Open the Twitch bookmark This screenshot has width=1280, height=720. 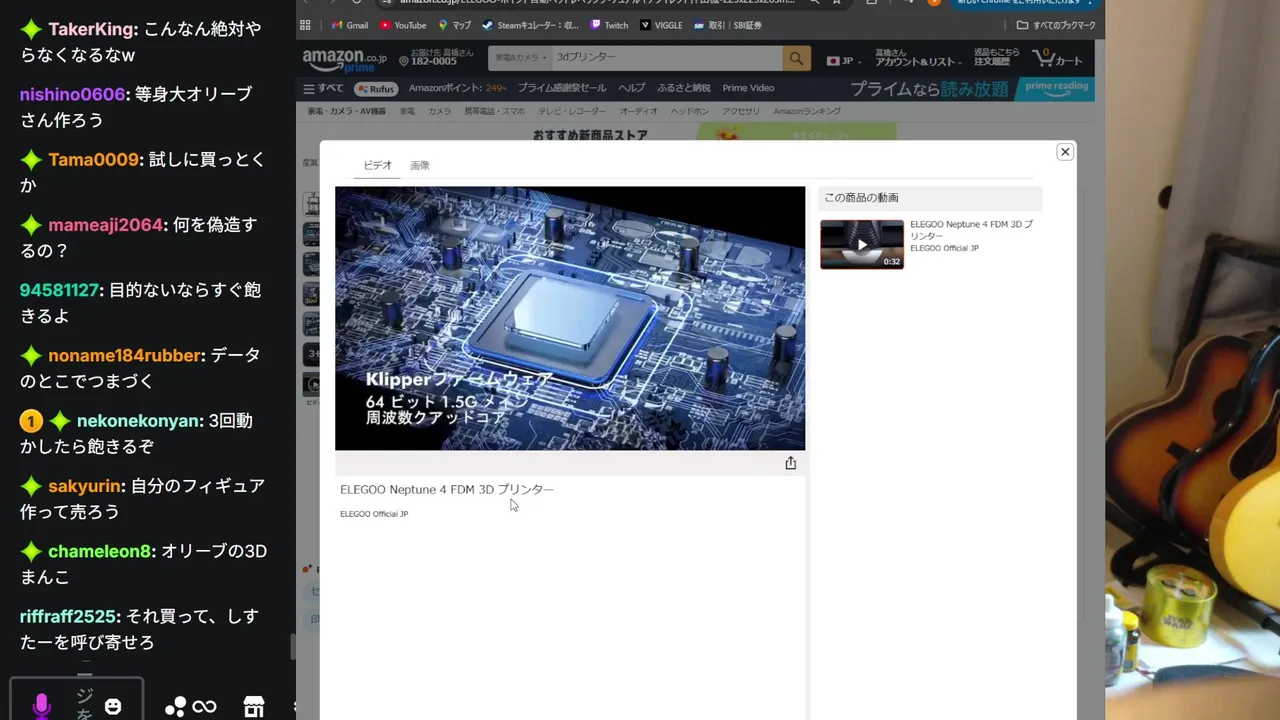pos(609,25)
